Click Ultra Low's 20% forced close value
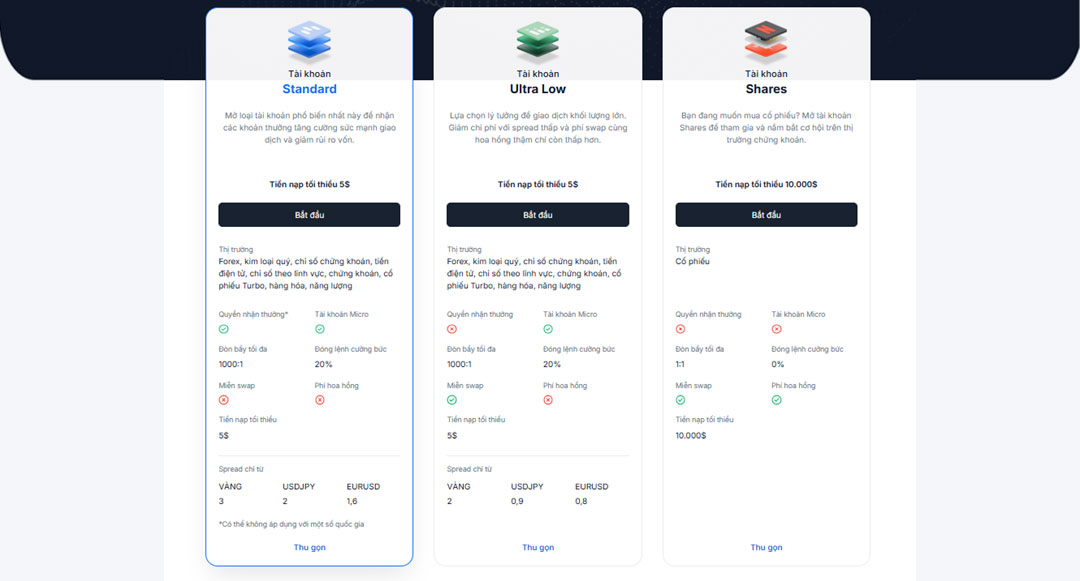This screenshot has width=1080, height=581. click(x=552, y=364)
